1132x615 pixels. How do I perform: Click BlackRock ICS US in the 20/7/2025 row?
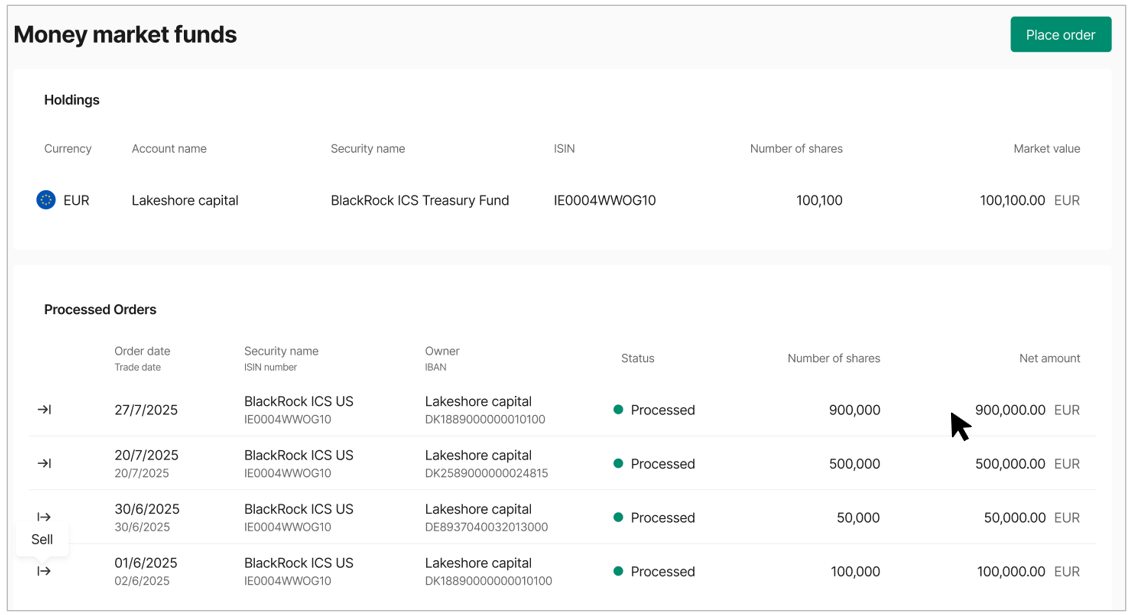299,455
